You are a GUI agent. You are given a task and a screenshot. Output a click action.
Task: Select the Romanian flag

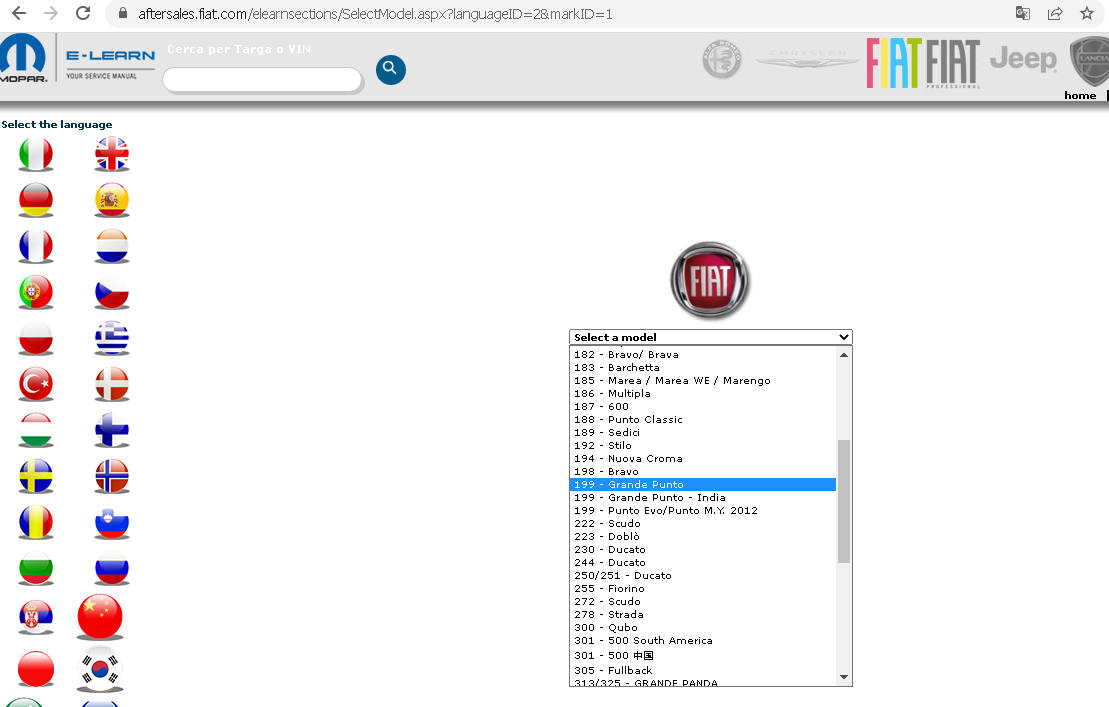click(36, 522)
